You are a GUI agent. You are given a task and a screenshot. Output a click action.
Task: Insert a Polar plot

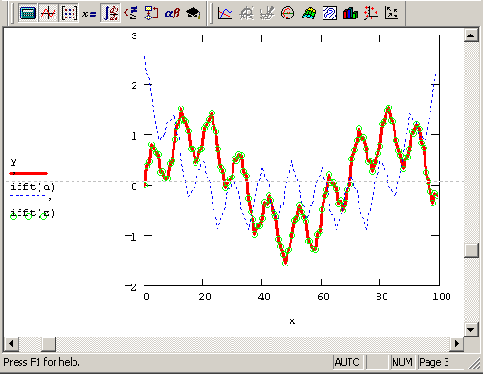coord(287,13)
